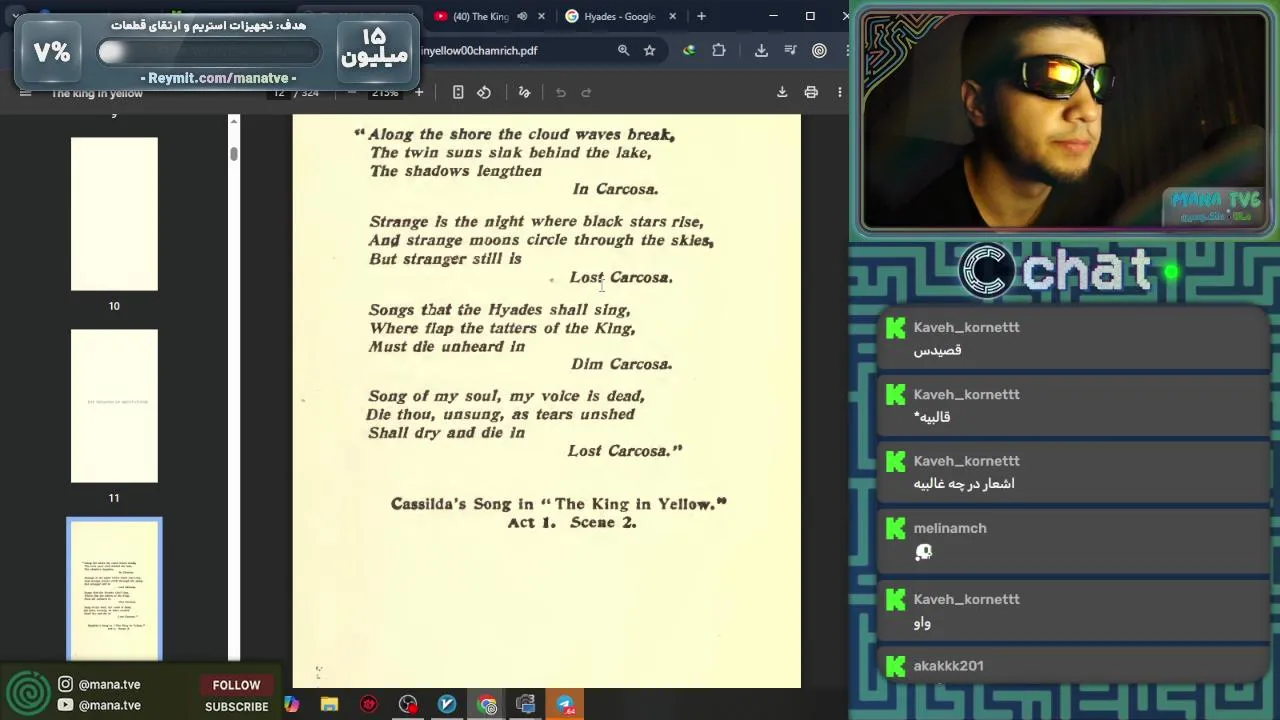Viewport: 1280px width, 720px height.
Task: Click "Song of my soul, my voice is dead,"
Action: [506, 396]
